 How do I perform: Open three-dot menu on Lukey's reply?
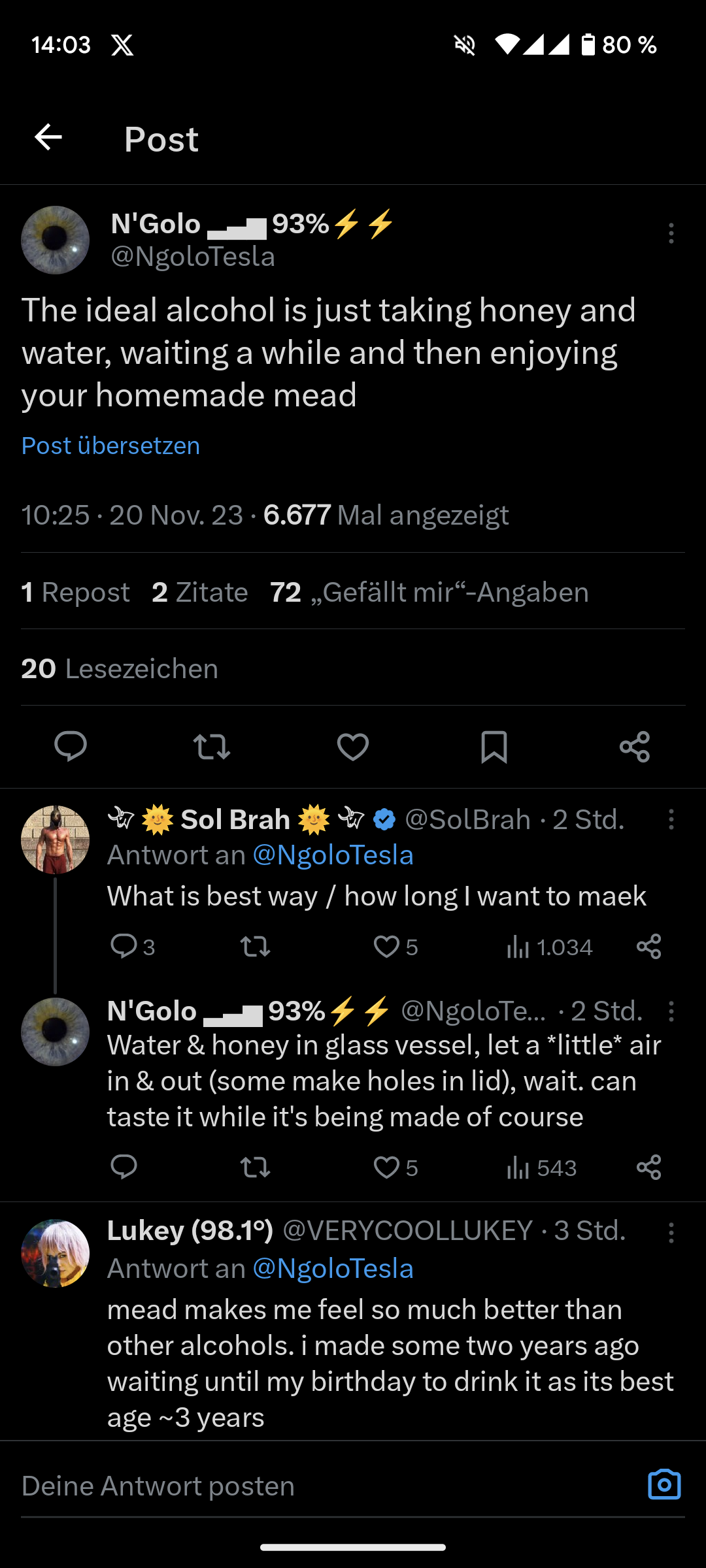click(671, 1232)
